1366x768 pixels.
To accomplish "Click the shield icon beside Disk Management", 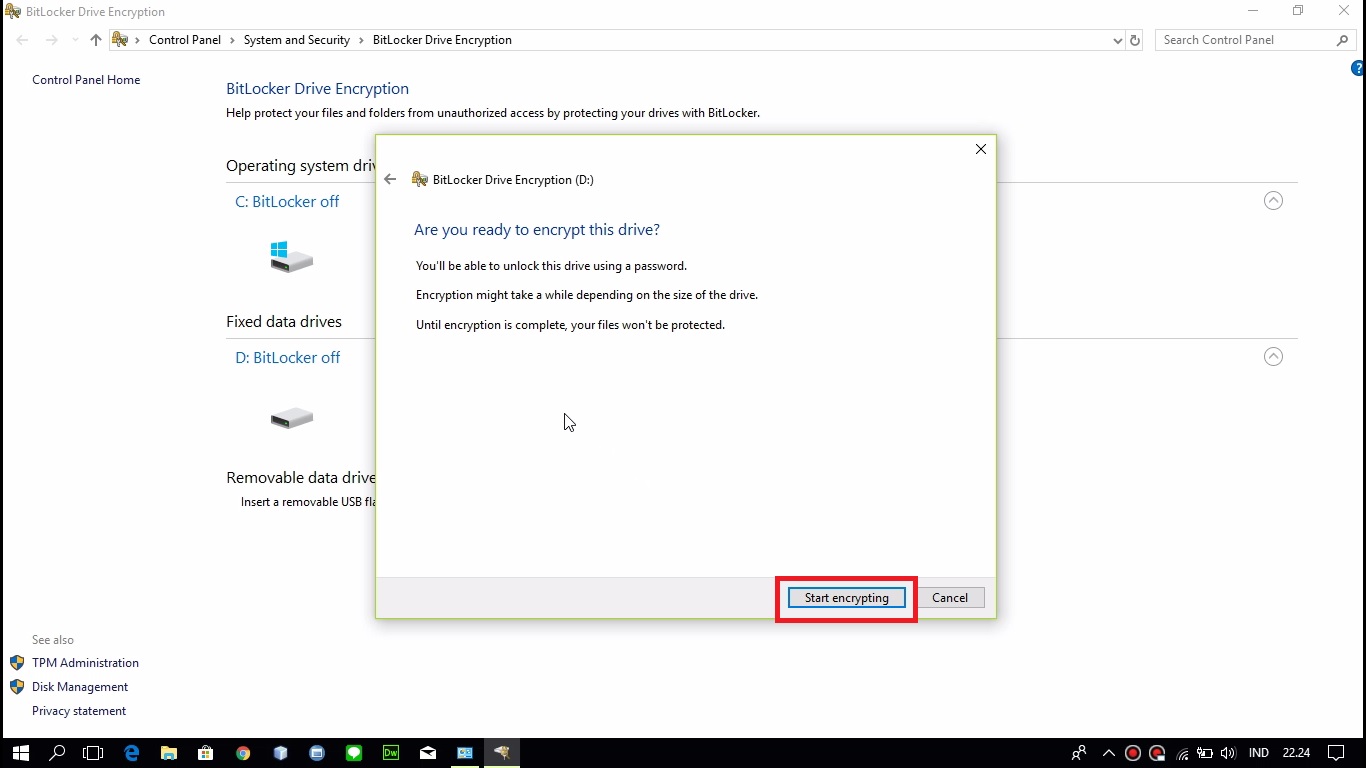I will tap(17, 687).
